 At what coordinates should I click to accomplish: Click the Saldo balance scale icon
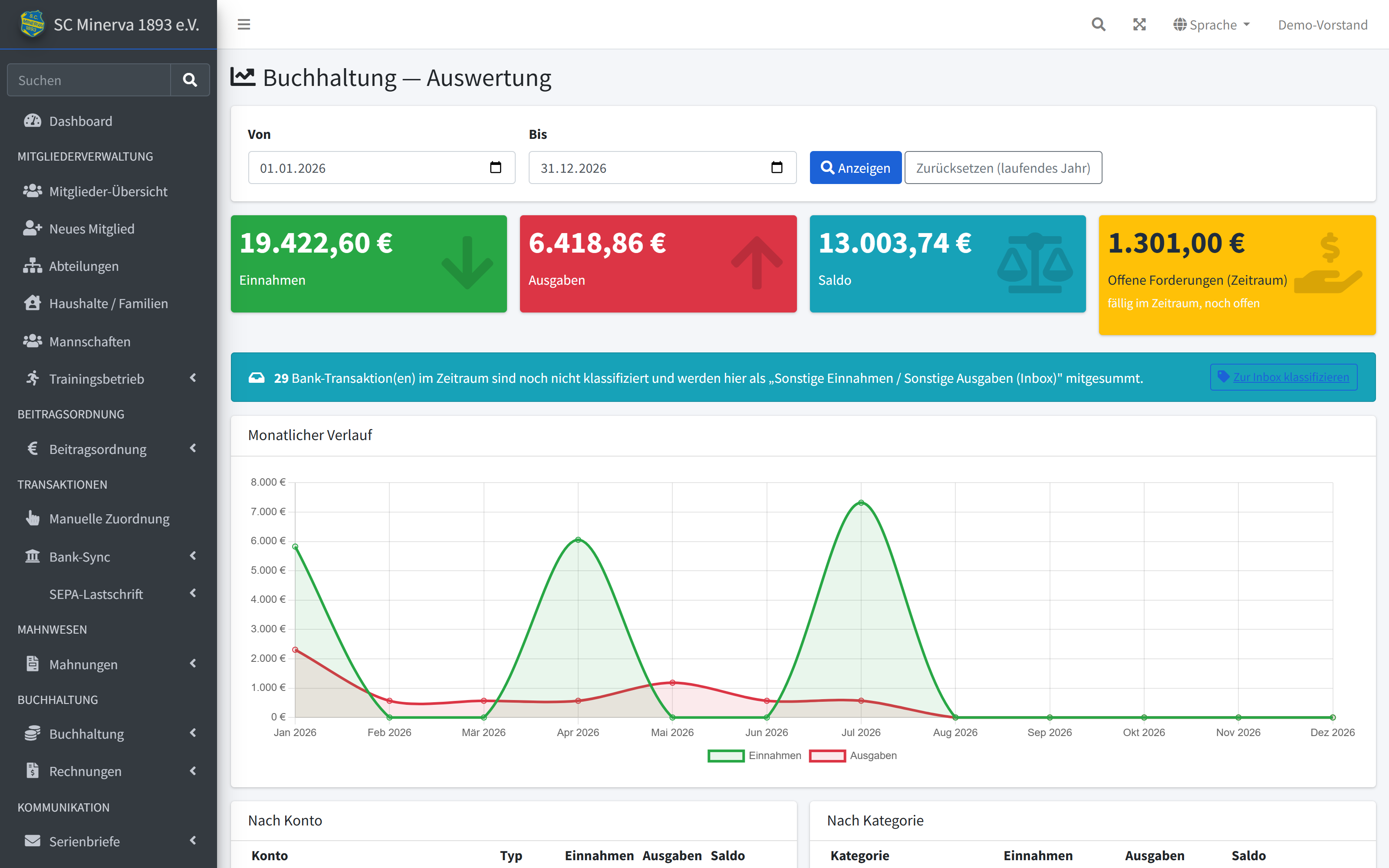click(x=1035, y=263)
